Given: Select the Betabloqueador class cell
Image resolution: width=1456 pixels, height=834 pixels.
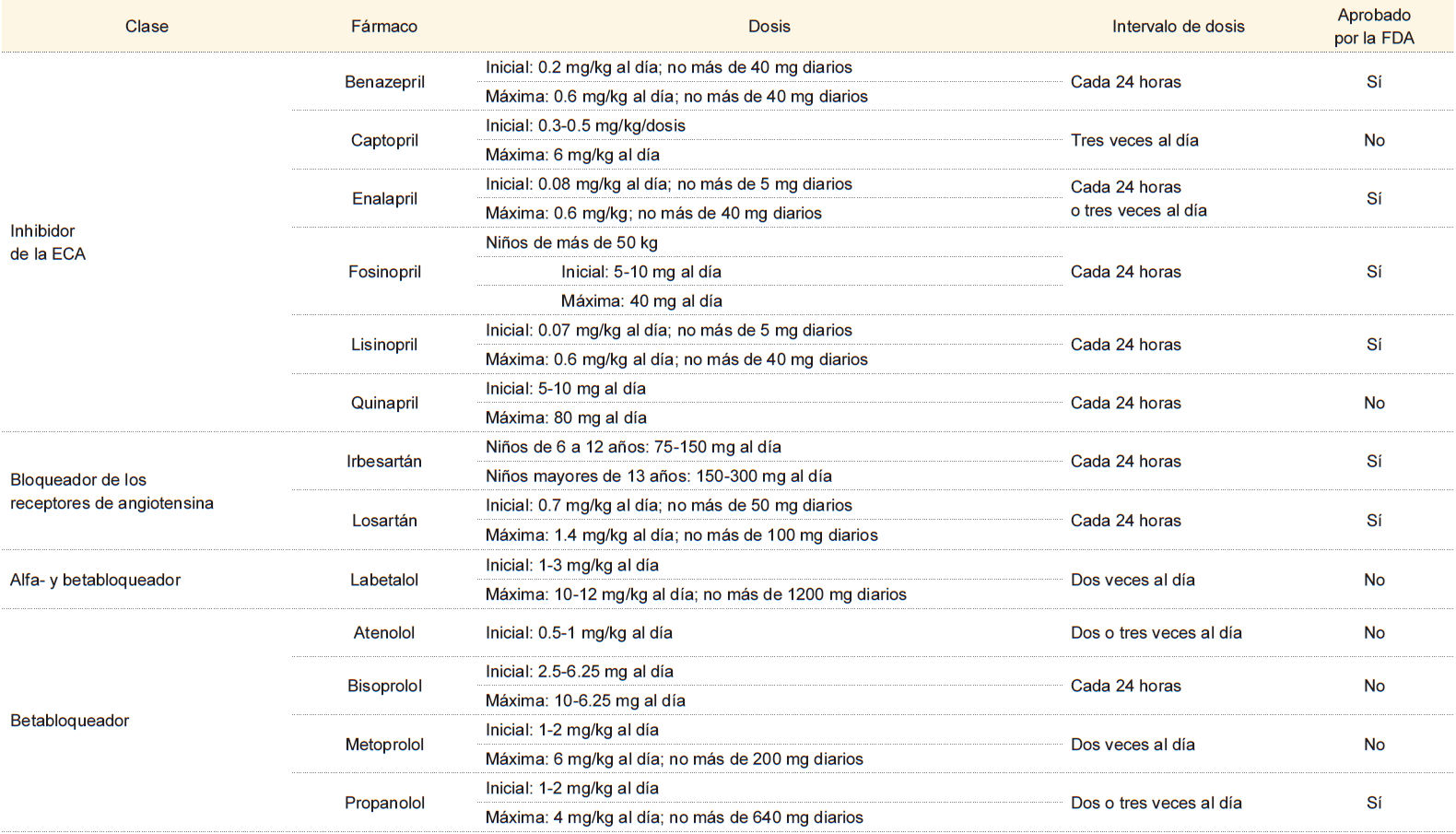Looking at the screenshot, I should [69, 721].
